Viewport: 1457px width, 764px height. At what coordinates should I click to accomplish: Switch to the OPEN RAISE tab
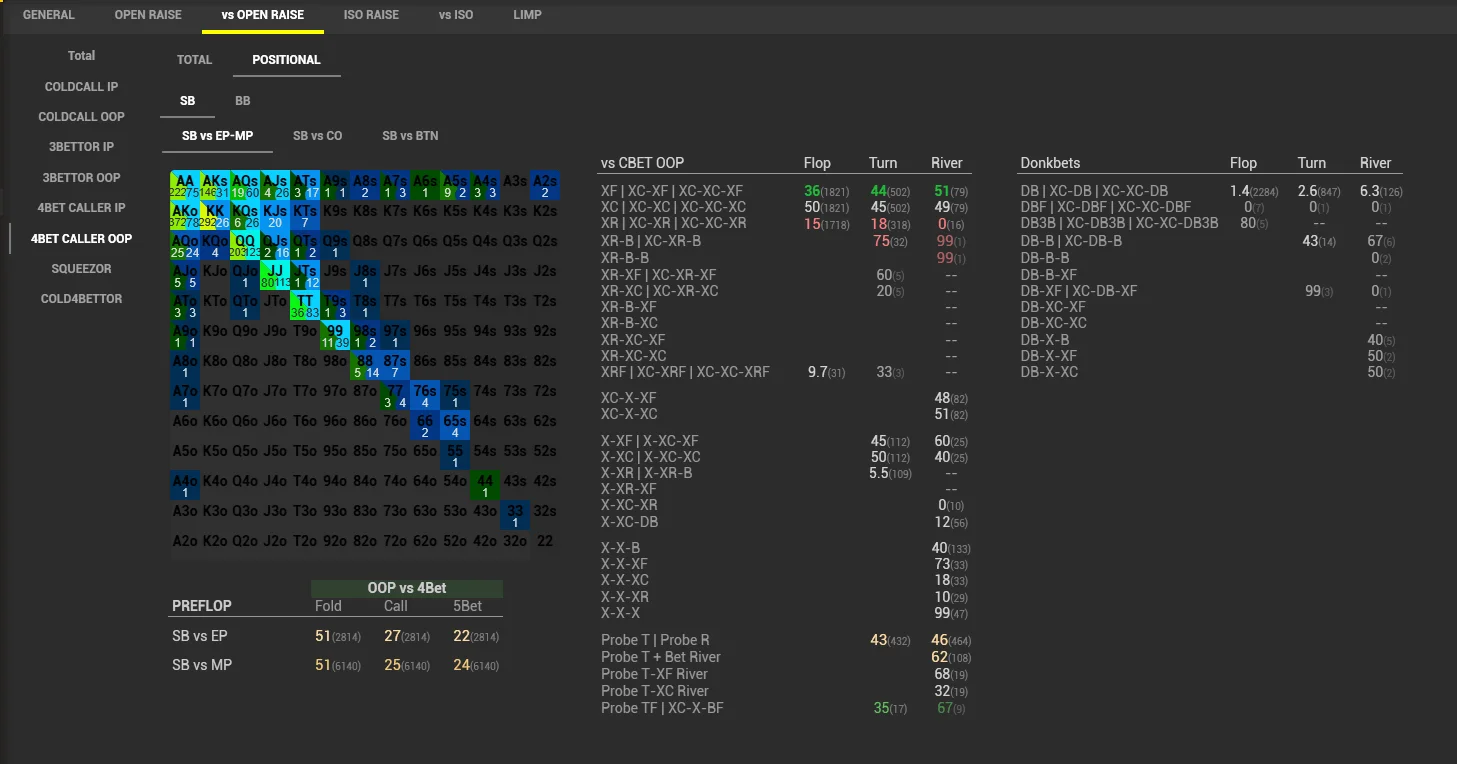pos(147,15)
